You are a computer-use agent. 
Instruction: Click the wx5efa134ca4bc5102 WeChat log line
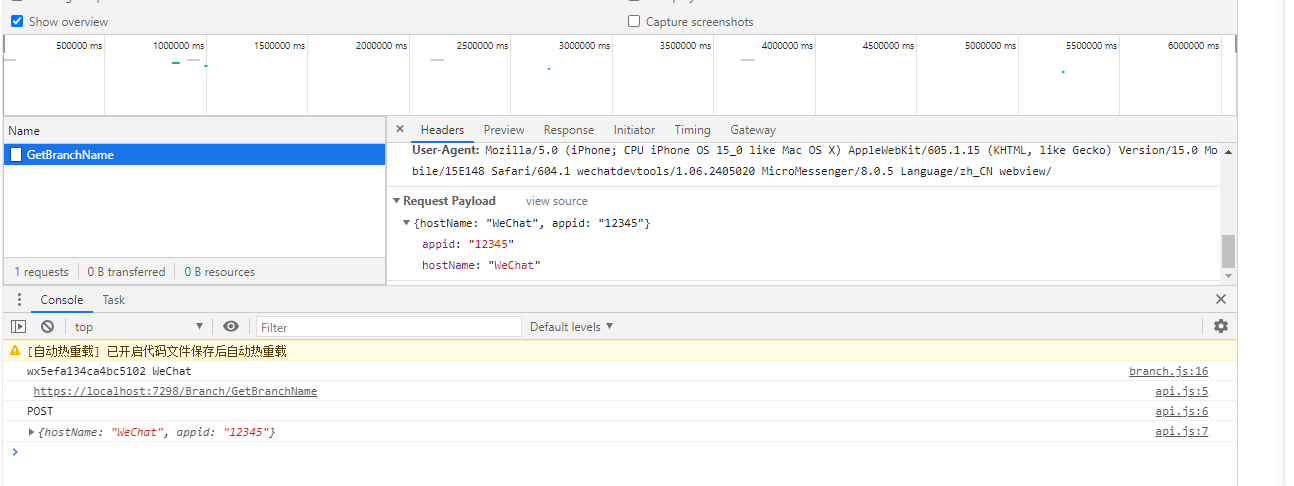[x=109, y=371]
